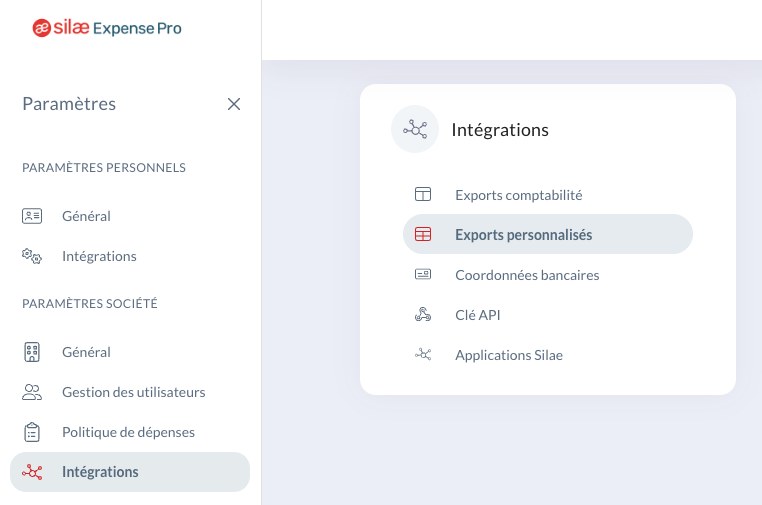Click the clipboard icon for Politique de dépenses

tap(32, 432)
